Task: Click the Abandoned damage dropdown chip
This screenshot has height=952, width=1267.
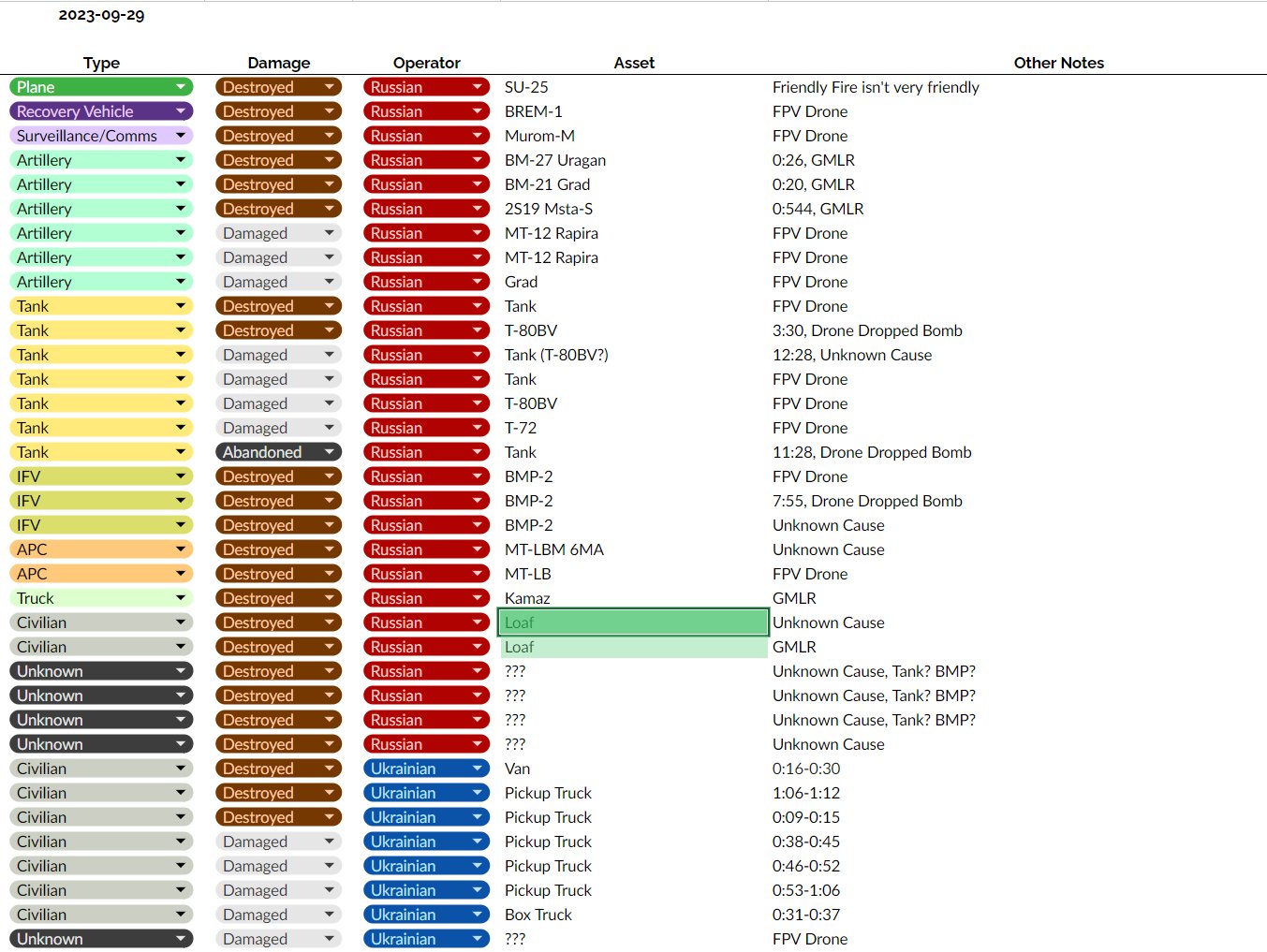Action: click(x=278, y=452)
